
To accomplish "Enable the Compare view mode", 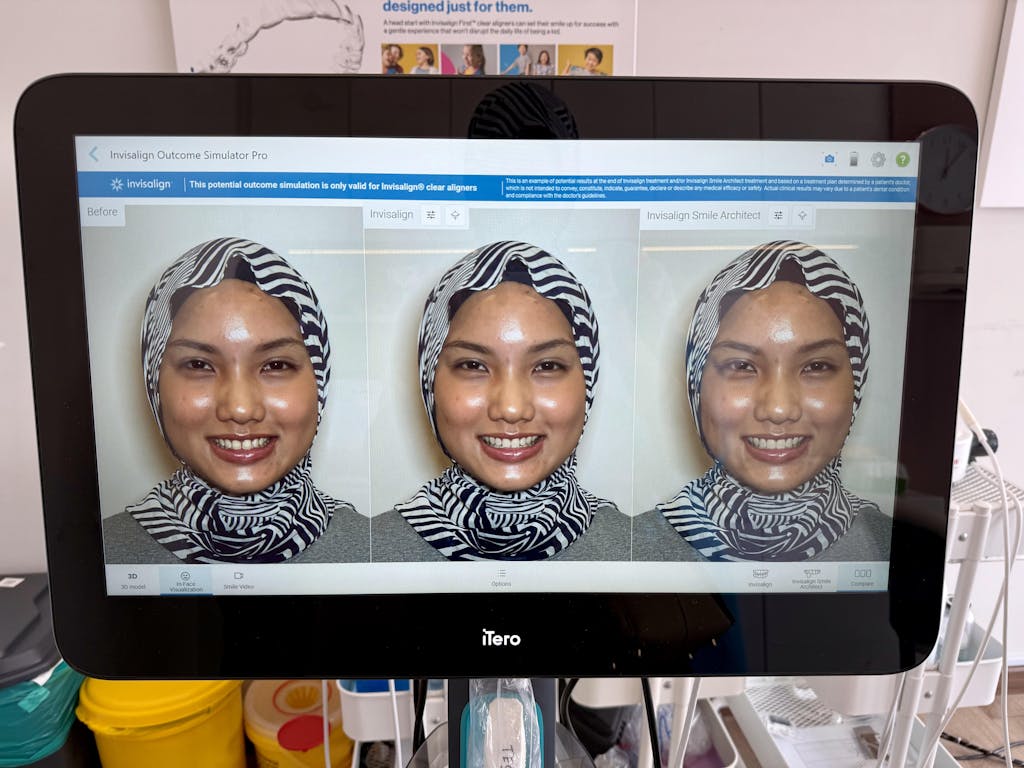I will pos(862,577).
